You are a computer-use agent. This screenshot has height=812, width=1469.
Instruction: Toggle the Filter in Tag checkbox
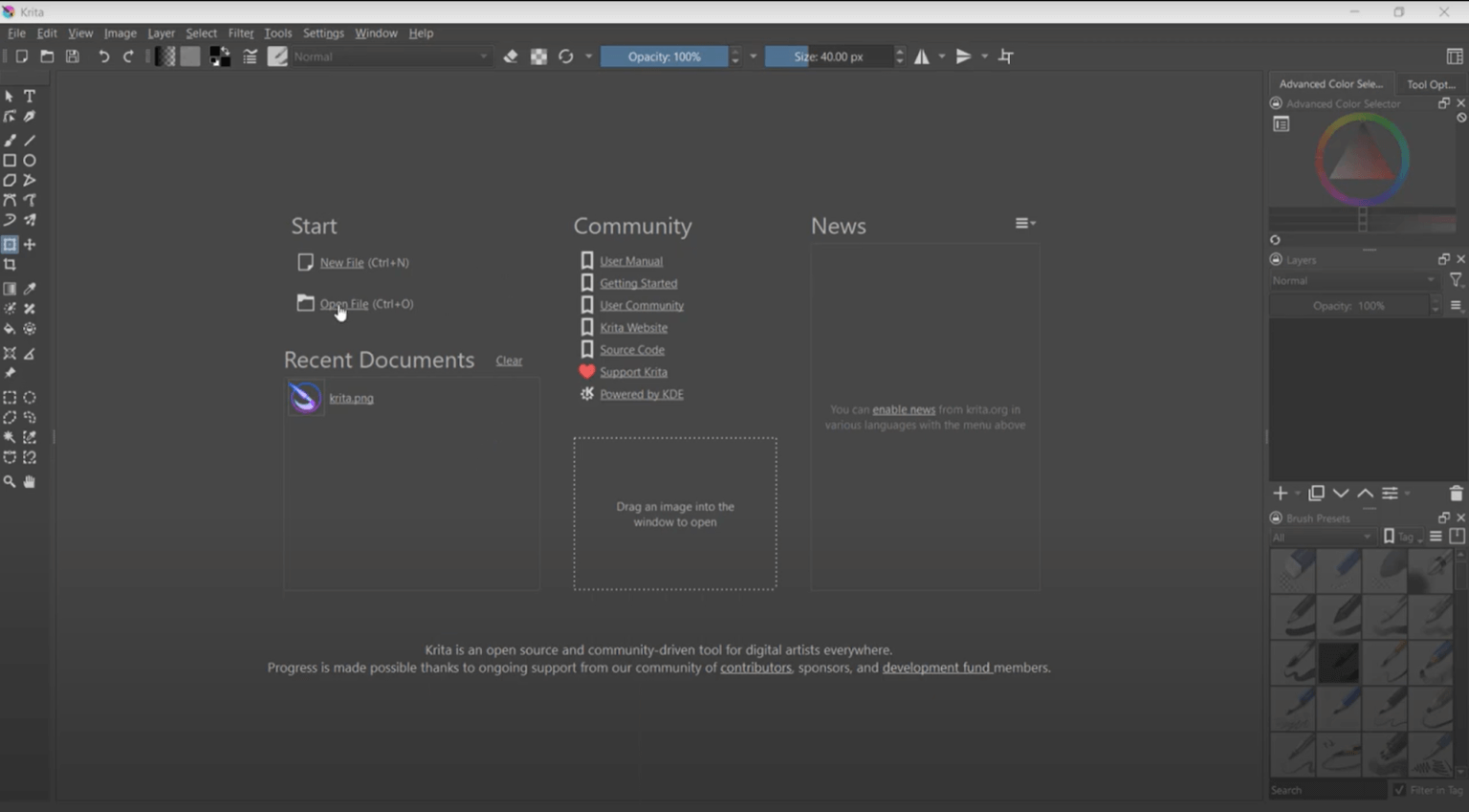1400,790
